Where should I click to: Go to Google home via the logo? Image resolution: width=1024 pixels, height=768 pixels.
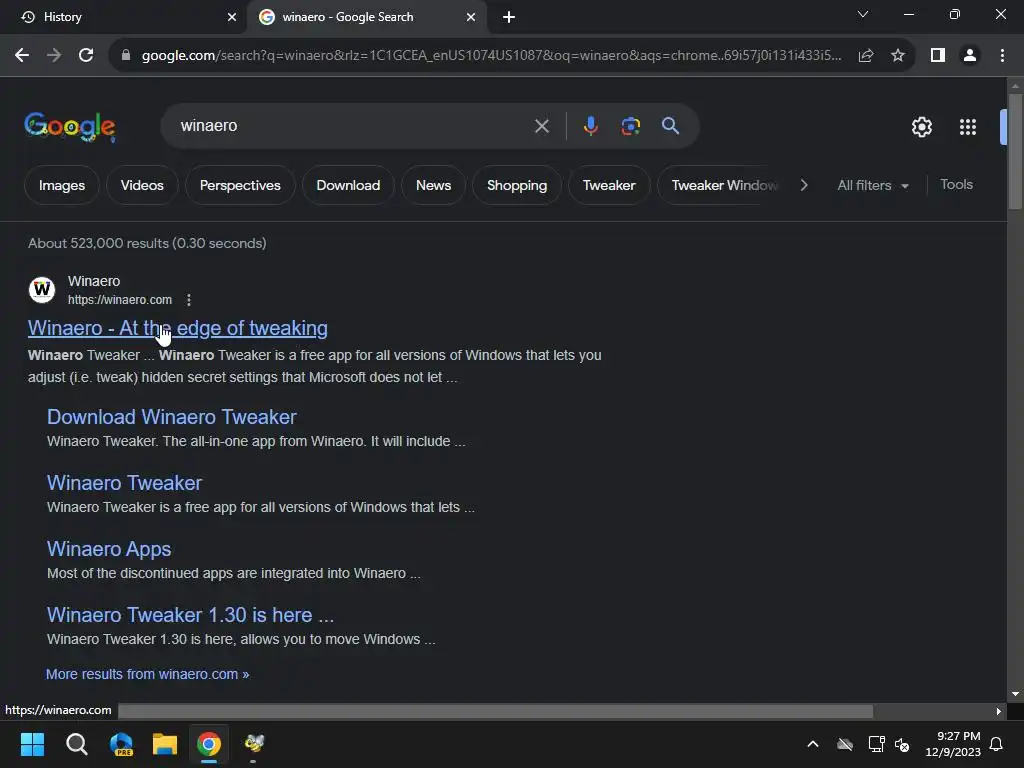pos(70,127)
